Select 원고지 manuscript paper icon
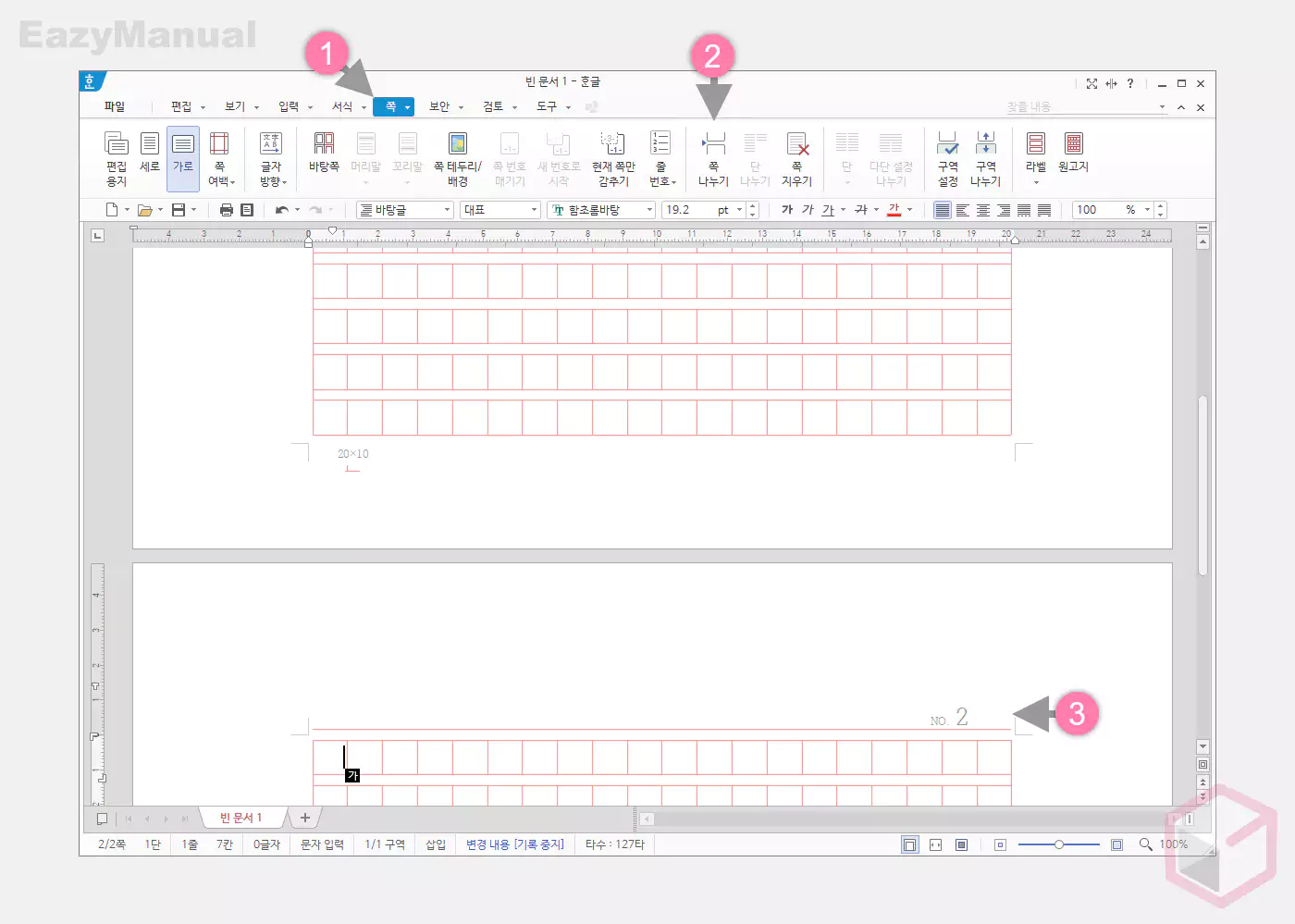The height and width of the screenshot is (924, 1295). coord(1073,153)
